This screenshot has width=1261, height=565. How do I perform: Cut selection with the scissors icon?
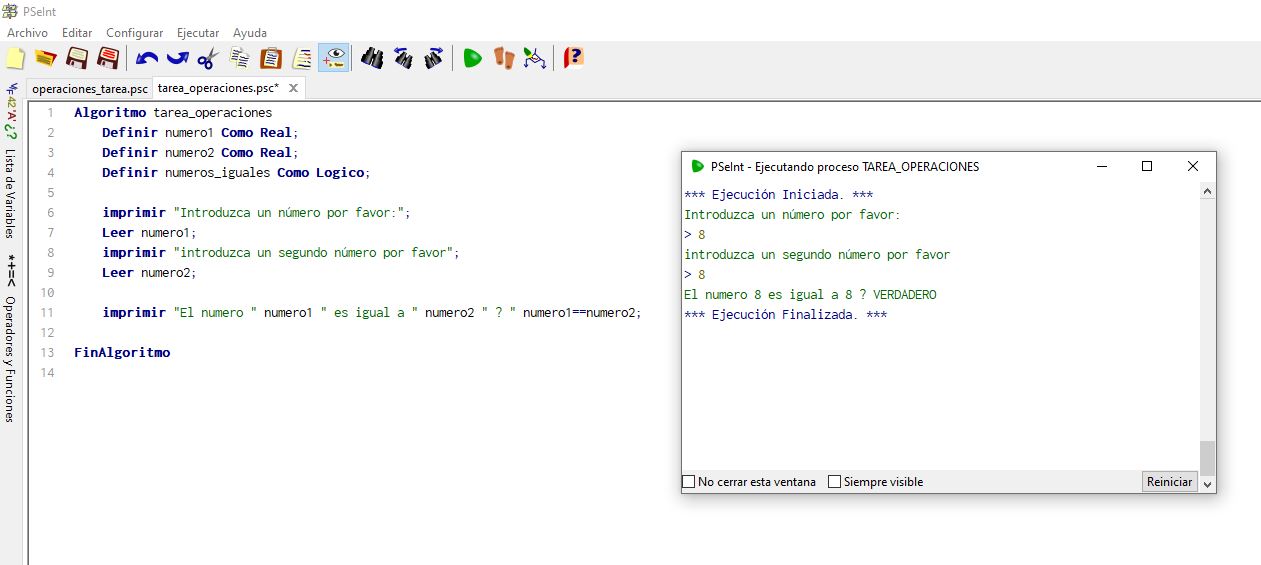pyautogui.click(x=207, y=58)
